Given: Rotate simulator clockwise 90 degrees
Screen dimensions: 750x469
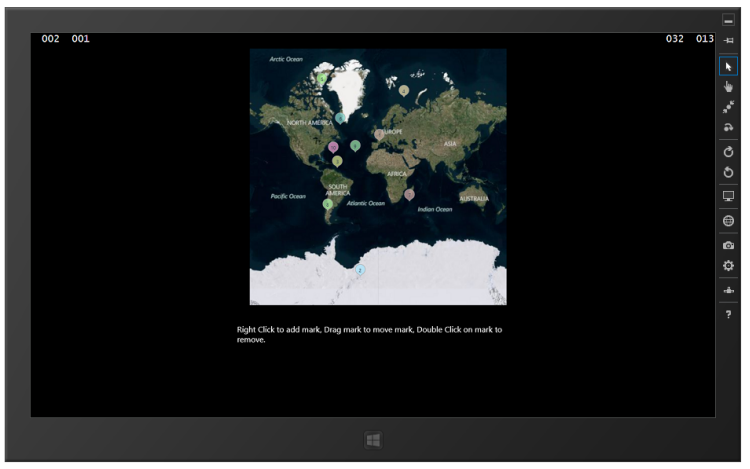Looking at the screenshot, I should (728, 152).
